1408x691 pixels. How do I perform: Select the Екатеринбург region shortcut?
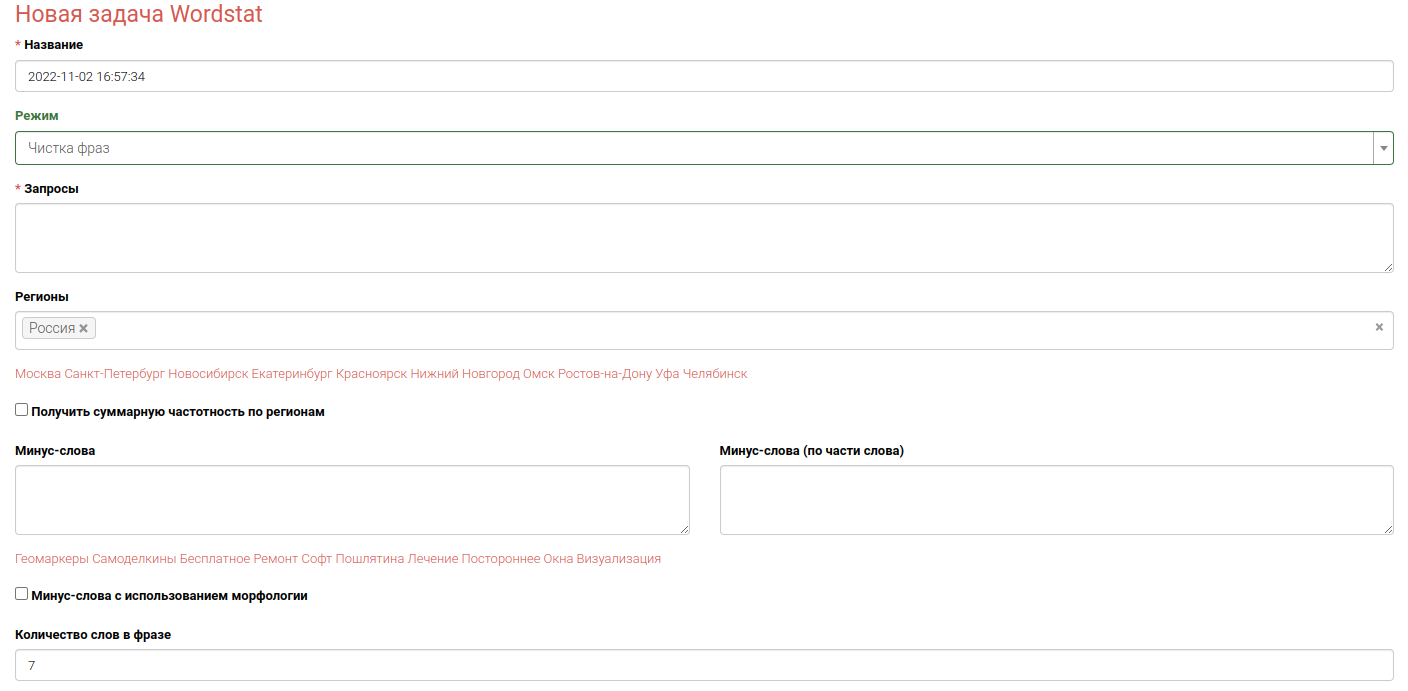[292, 374]
